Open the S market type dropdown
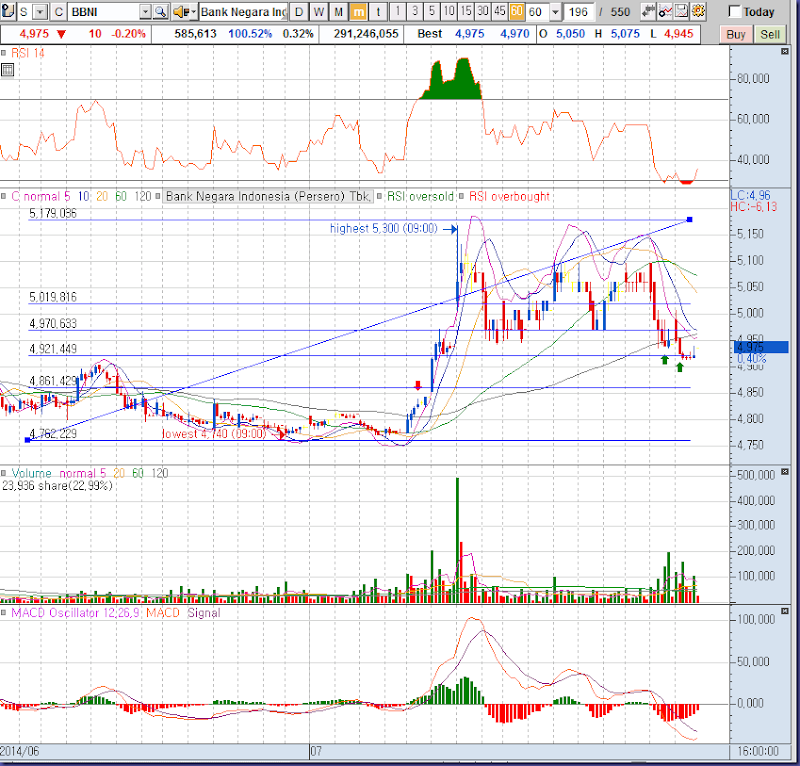Image resolution: width=800 pixels, height=766 pixels. (x=41, y=12)
